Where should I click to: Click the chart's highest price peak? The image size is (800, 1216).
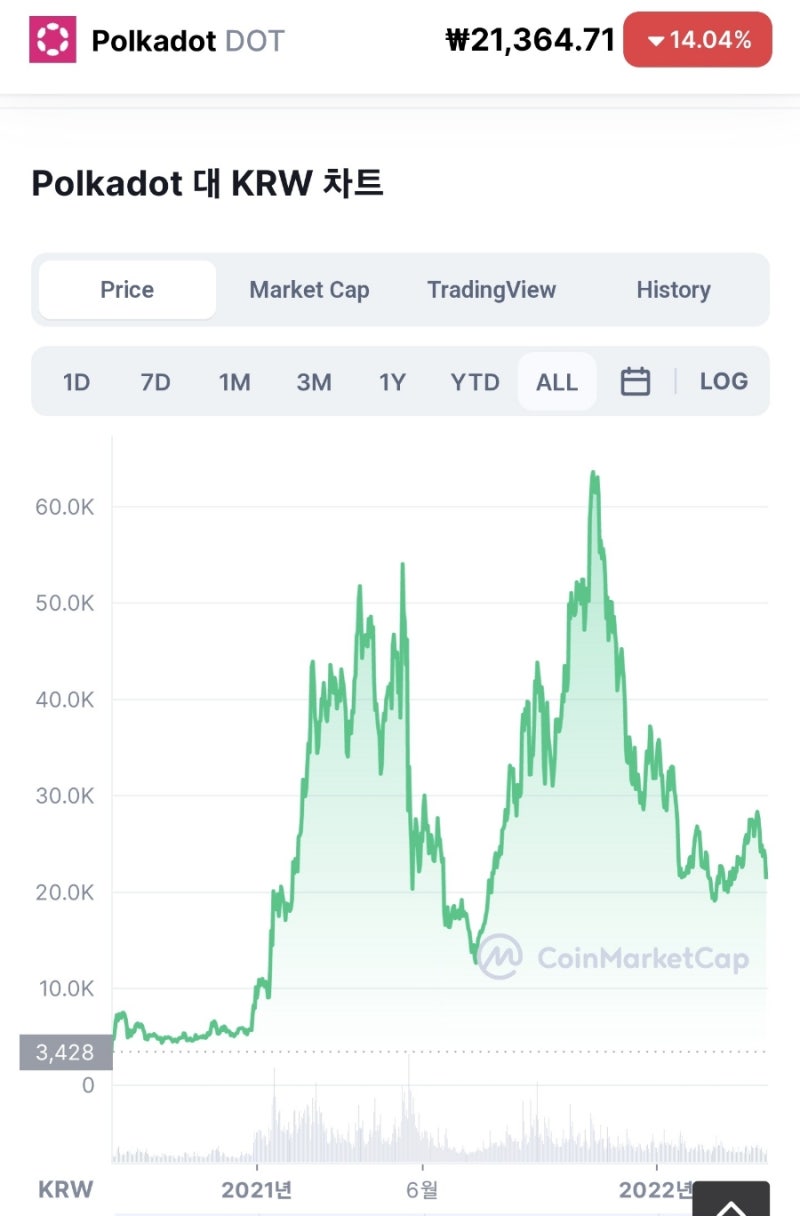pos(594,474)
